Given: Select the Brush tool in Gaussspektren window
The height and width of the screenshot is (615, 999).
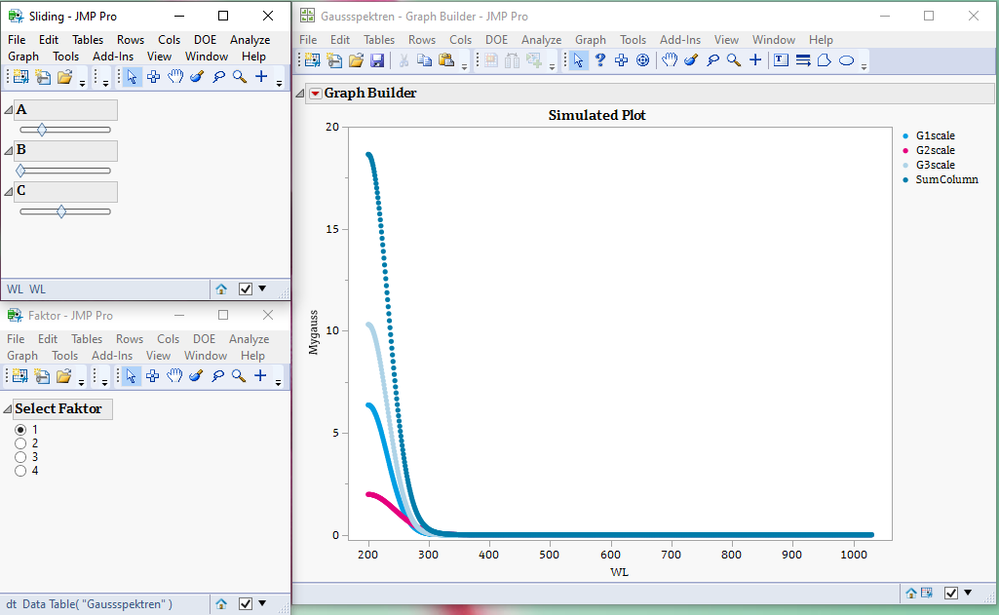Looking at the screenshot, I should point(690,60).
